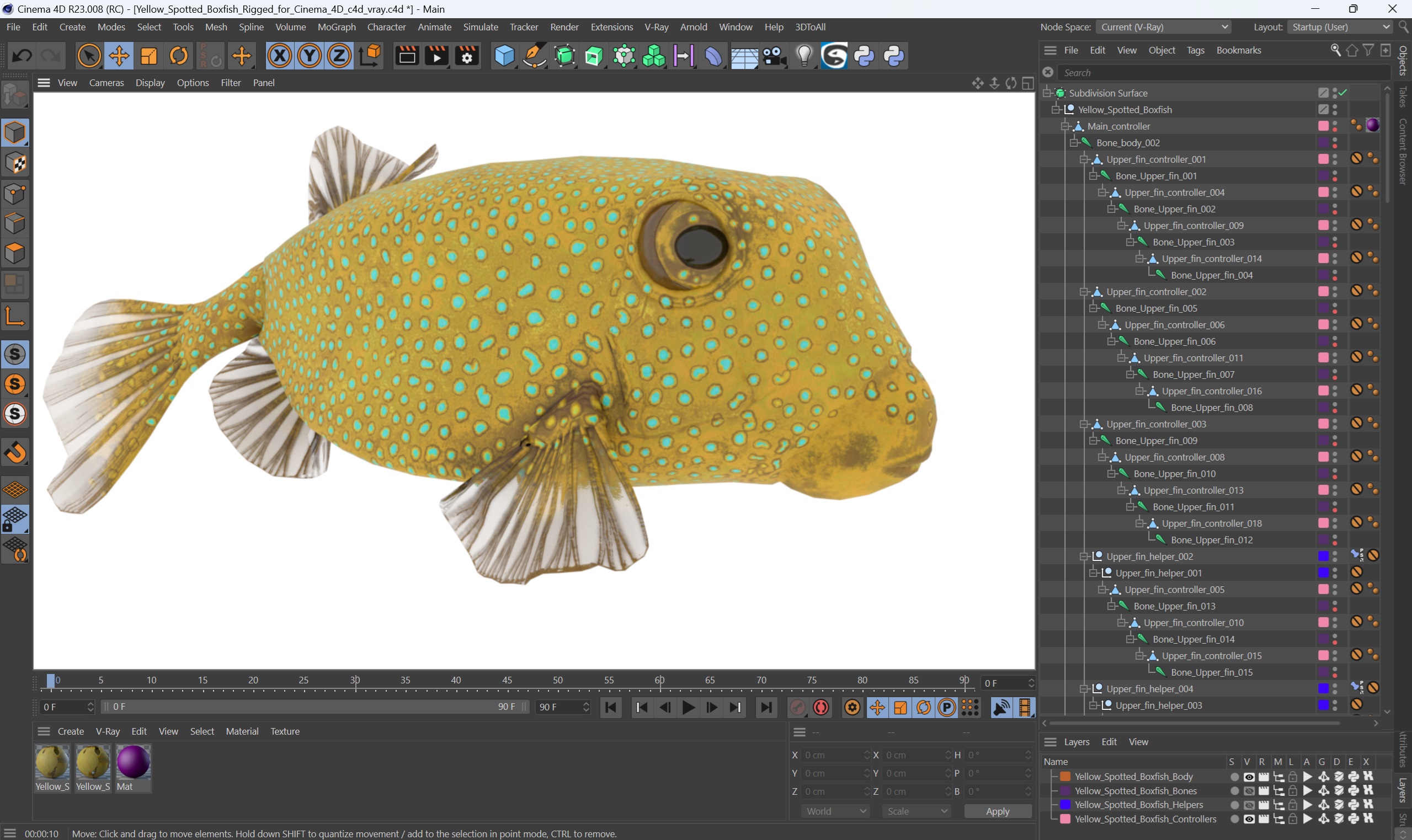Toggle X axis lock
The image size is (1412, 840).
(x=280, y=56)
